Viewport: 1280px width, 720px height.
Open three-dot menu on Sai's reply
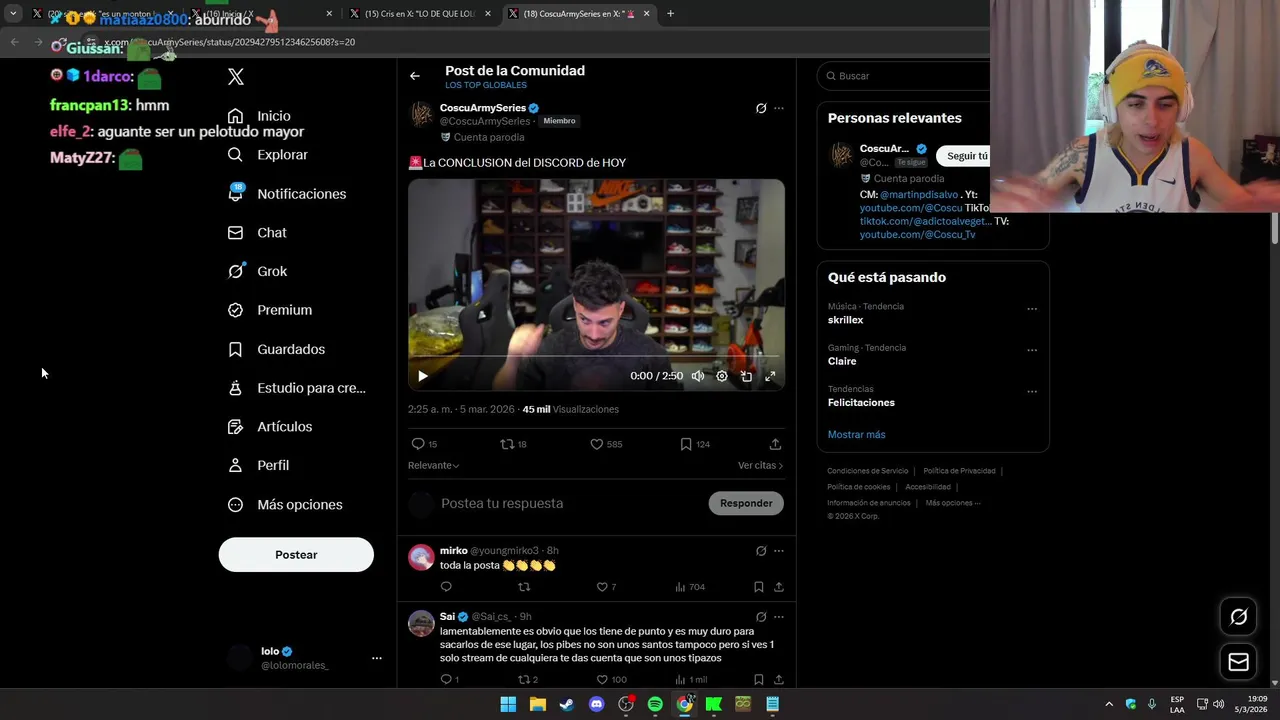(x=779, y=617)
